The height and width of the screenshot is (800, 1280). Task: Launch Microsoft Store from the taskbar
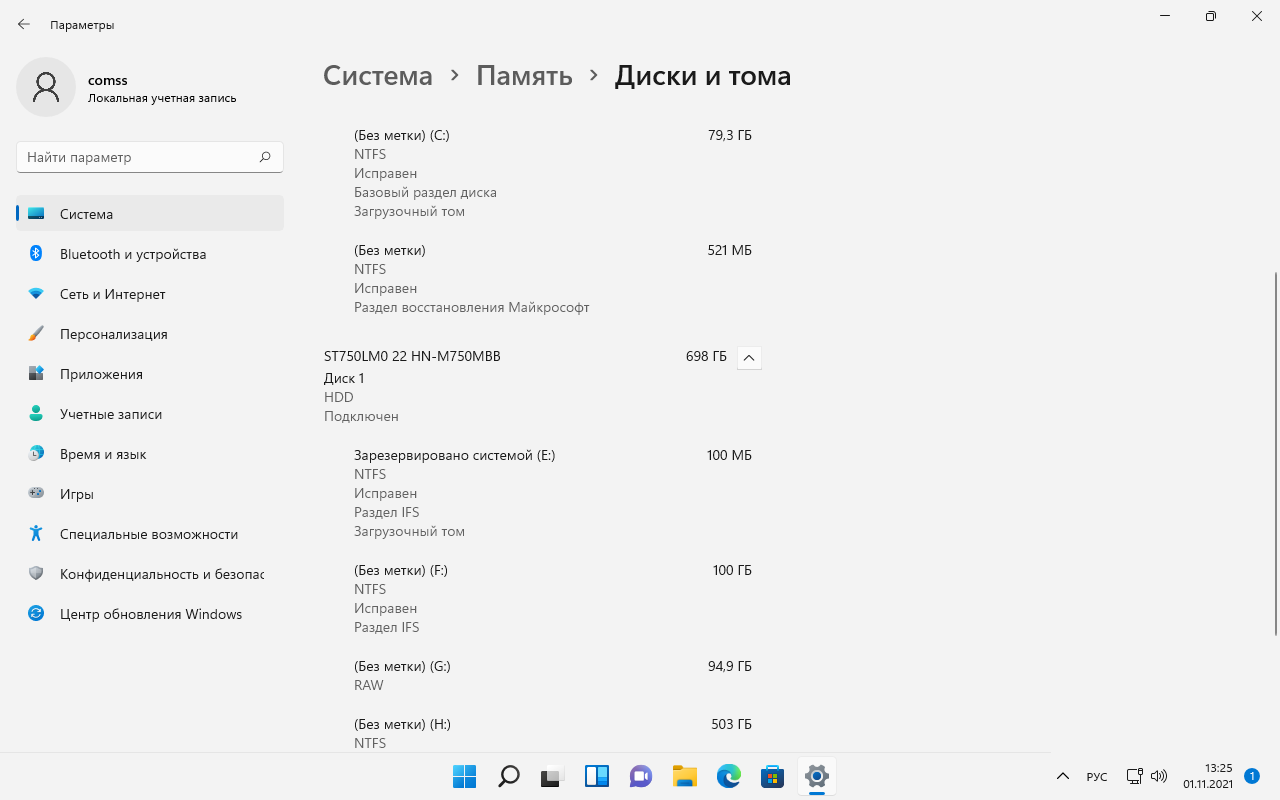click(772, 776)
